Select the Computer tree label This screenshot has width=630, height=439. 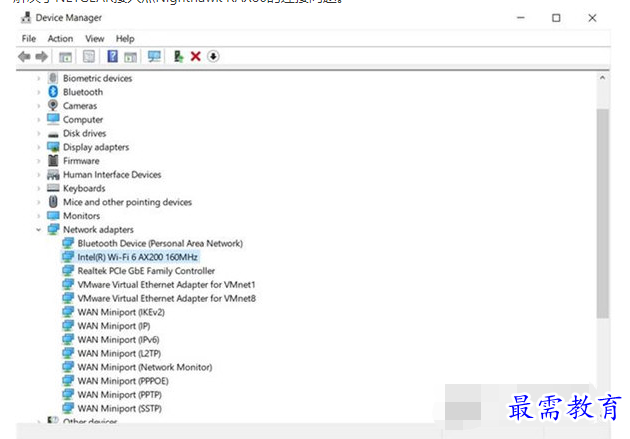coord(83,120)
